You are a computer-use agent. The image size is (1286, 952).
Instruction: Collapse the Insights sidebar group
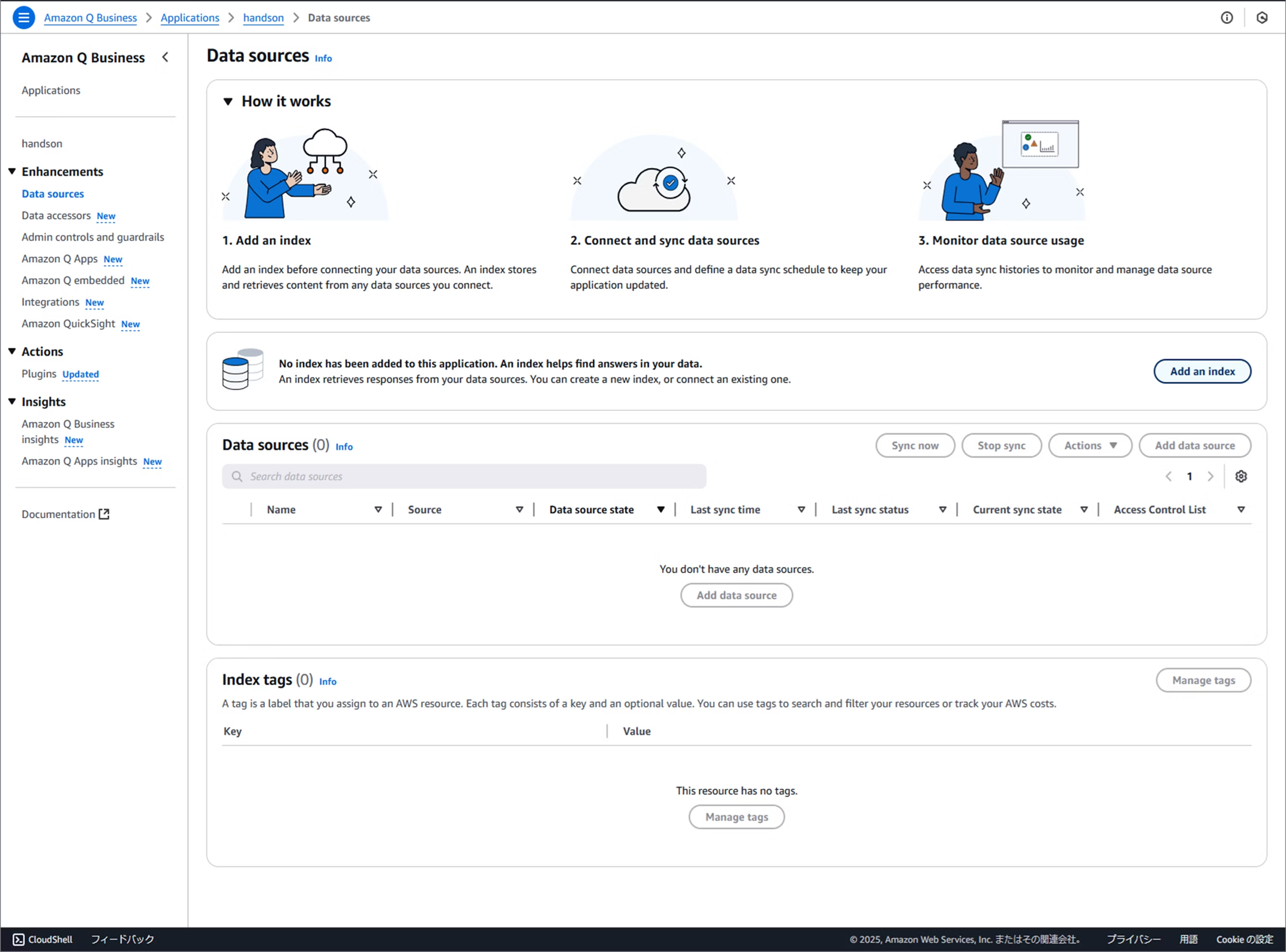(x=12, y=402)
